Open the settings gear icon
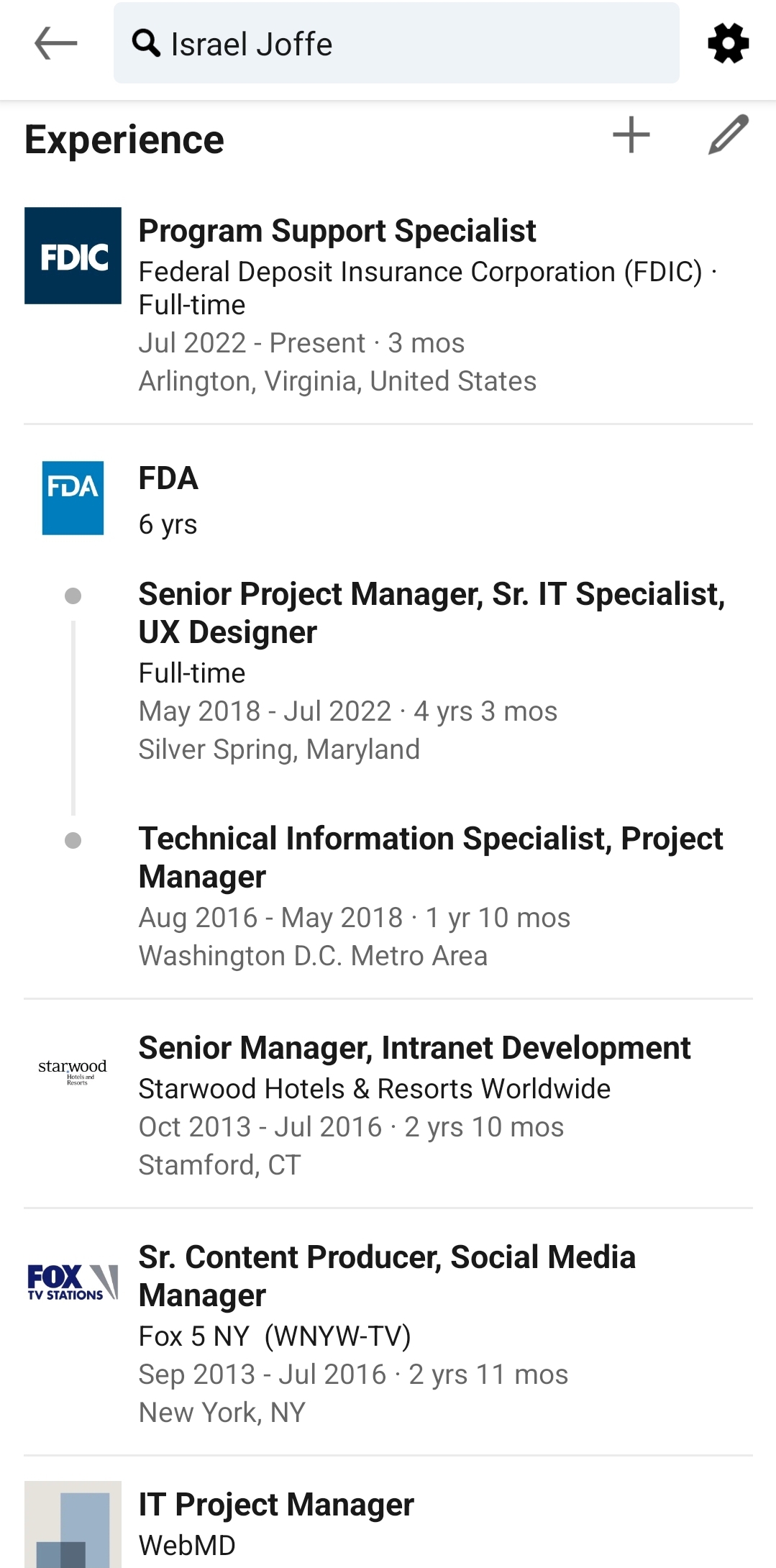 coord(728,43)
